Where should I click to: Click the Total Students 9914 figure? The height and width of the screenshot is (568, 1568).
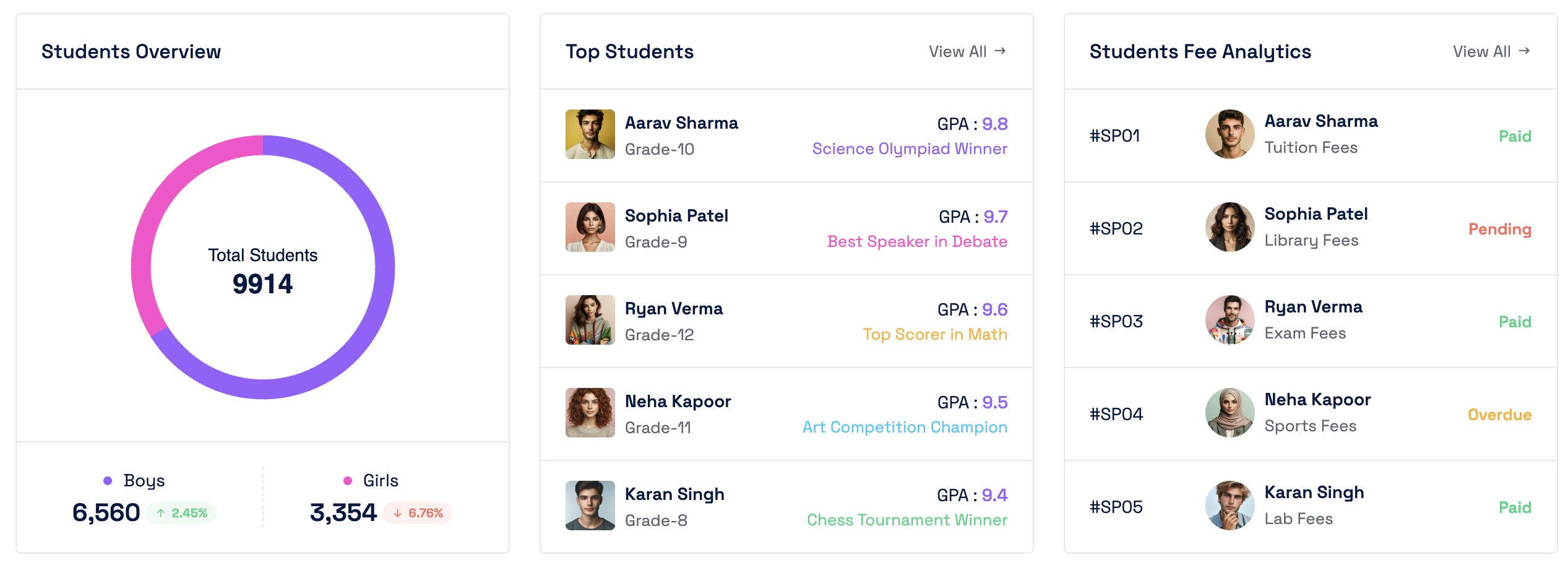coord(262,284)
